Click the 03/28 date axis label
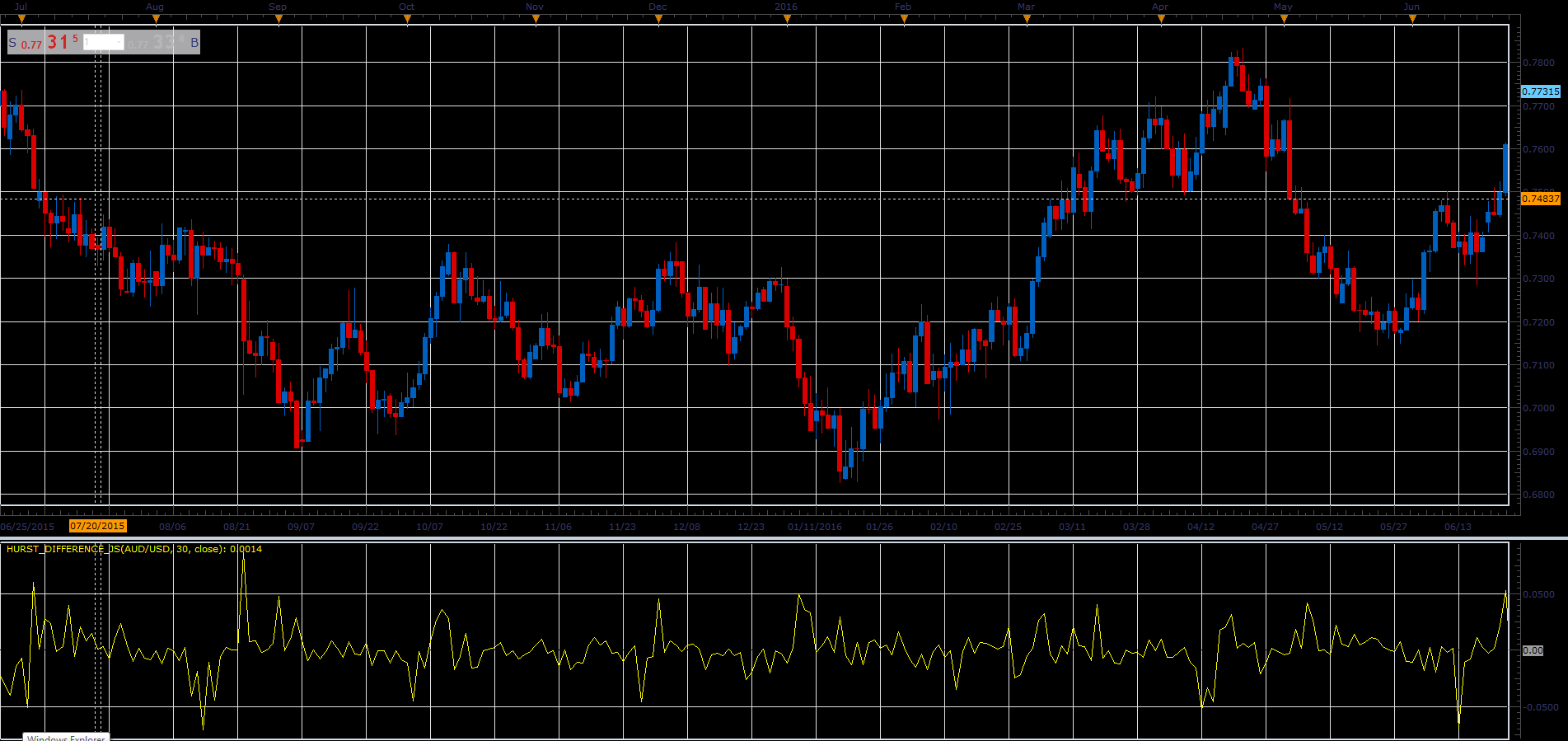Image resolution: width=1568 pixels, height=741 pixels. pyautogui.click(x=1136, y=527)
